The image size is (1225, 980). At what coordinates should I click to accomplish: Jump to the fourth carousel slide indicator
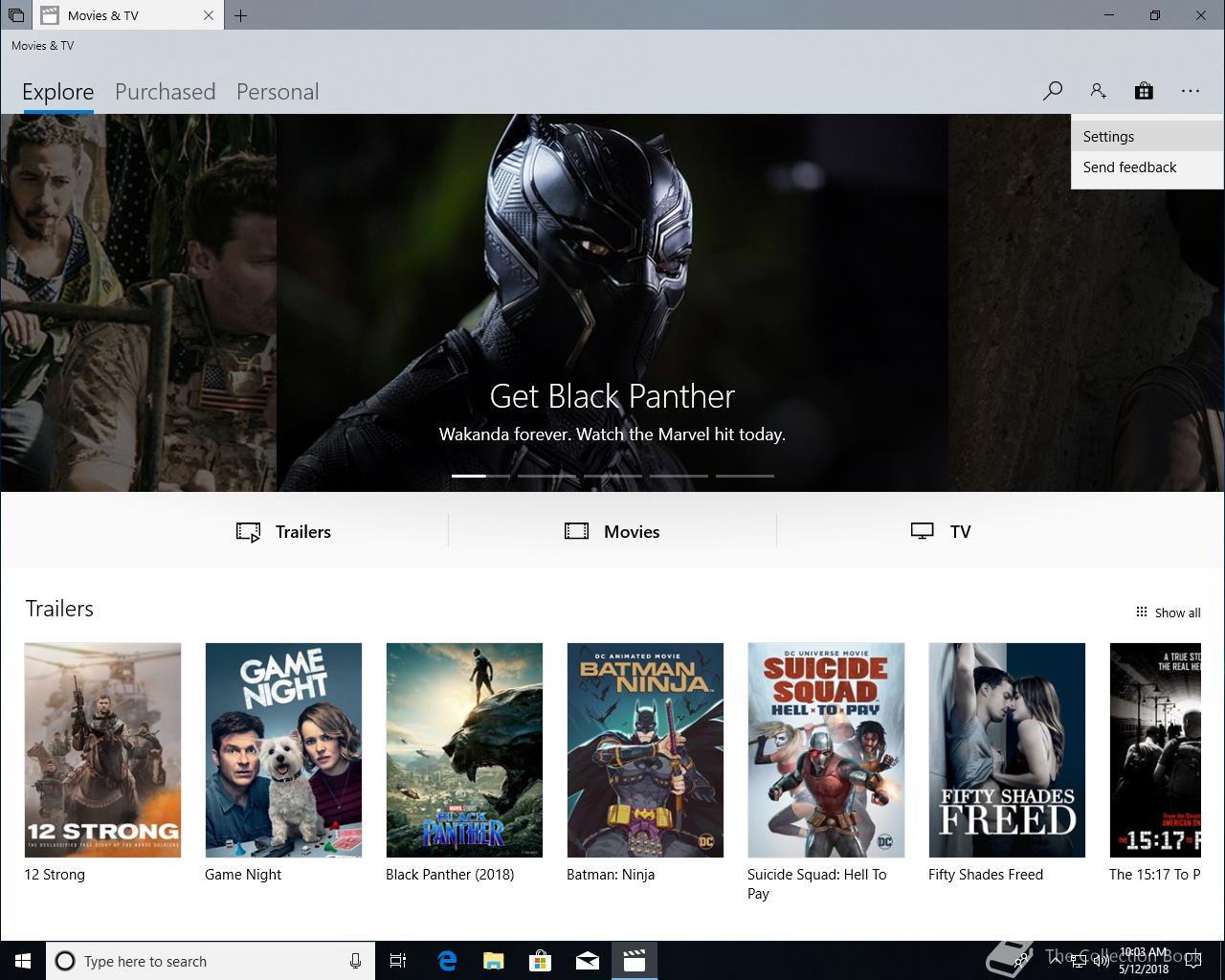[679, 476]
